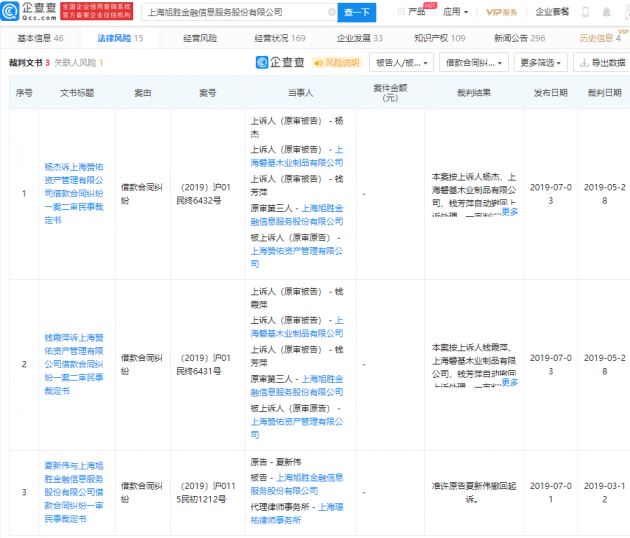The image size is (630, 538).
Task: Switch to 法律风险 tab
Action: (x=120, y=38)
